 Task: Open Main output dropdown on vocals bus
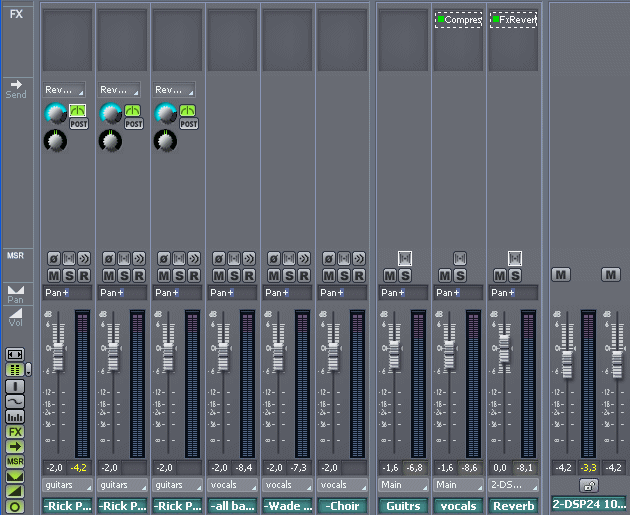tap(458, 485)
